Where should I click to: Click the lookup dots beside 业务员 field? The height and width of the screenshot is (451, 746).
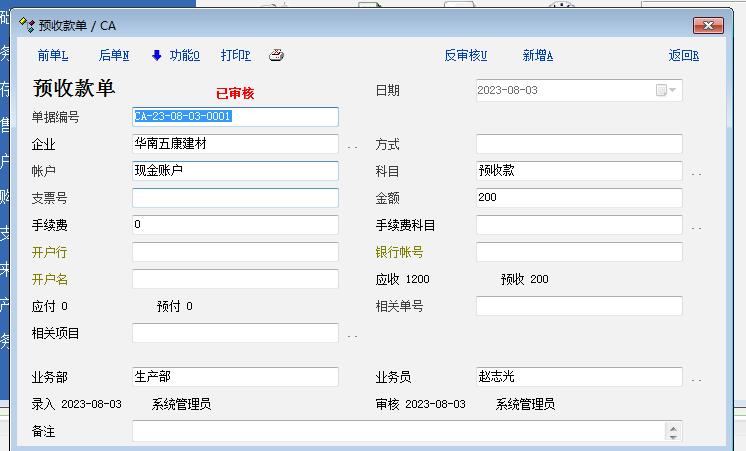(696, 380)
